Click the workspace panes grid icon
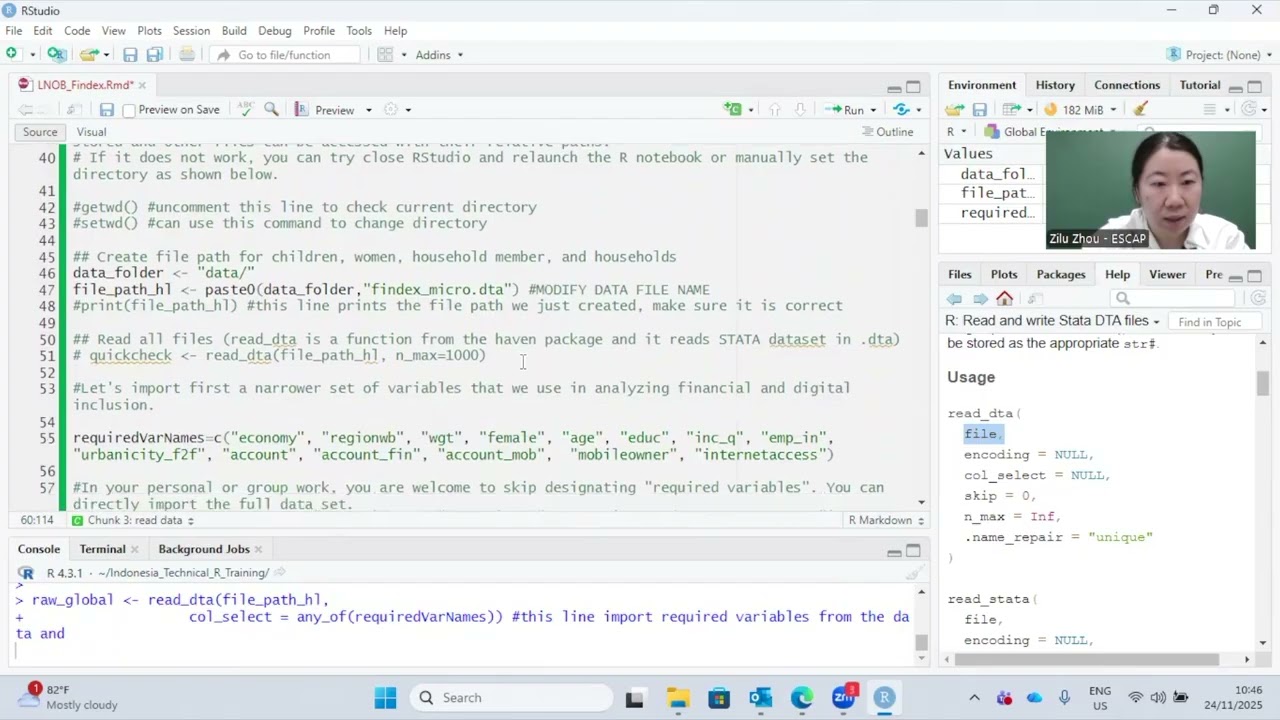1280x720 pixels. (385, 54)
